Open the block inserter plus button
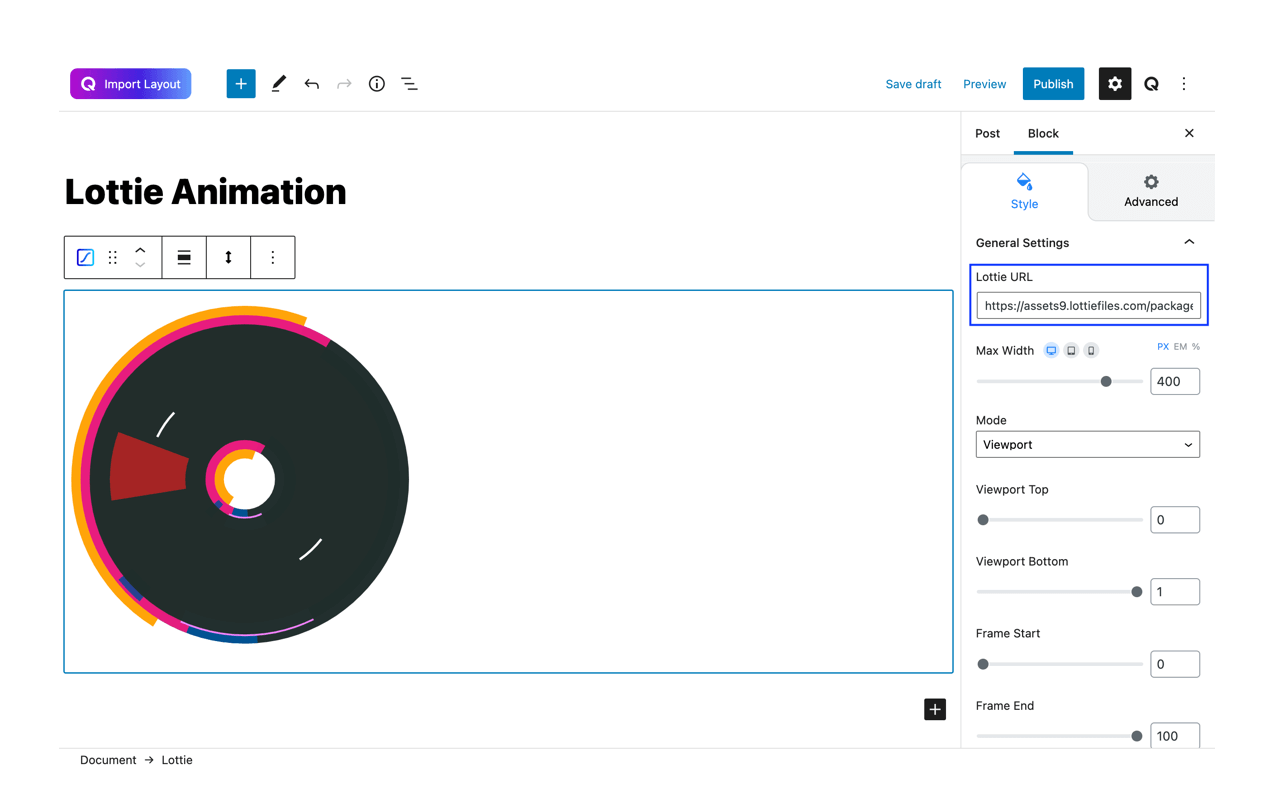Viewport: 1280px width, 808px height. (x=241, y=84)
